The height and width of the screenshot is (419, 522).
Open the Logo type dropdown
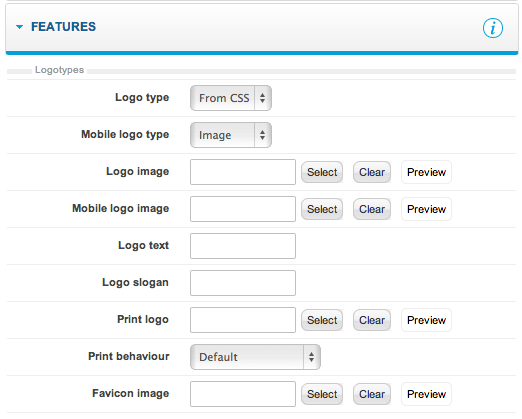tap(231, 98)
